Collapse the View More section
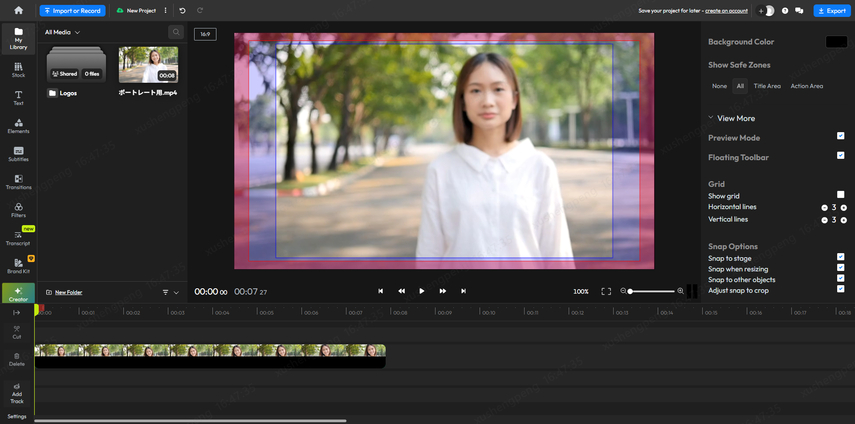The height and width of the screenshot is (424, 855). coord(731,118)
